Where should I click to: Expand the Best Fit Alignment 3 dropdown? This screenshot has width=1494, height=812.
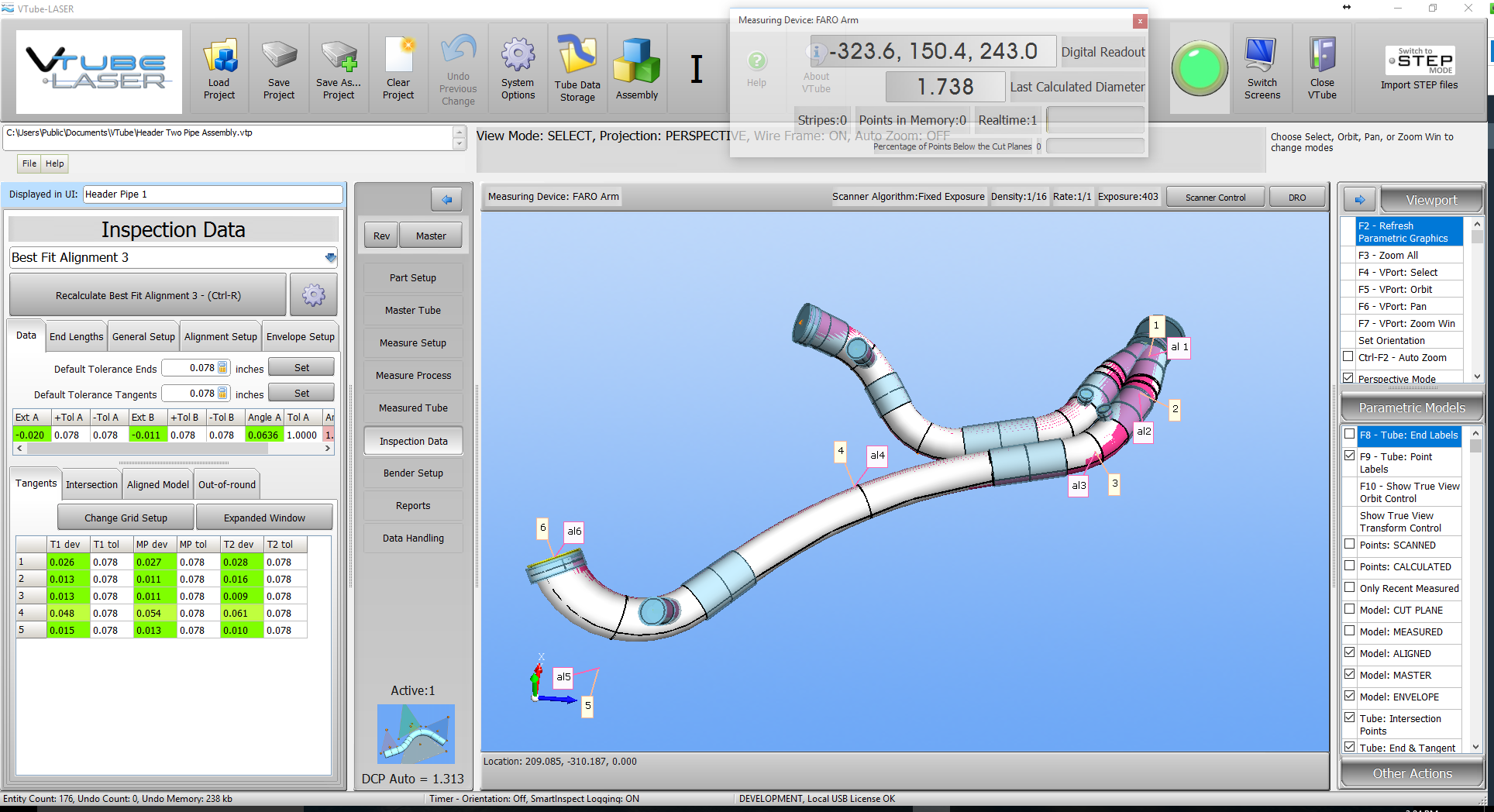(x=331, y=257)
